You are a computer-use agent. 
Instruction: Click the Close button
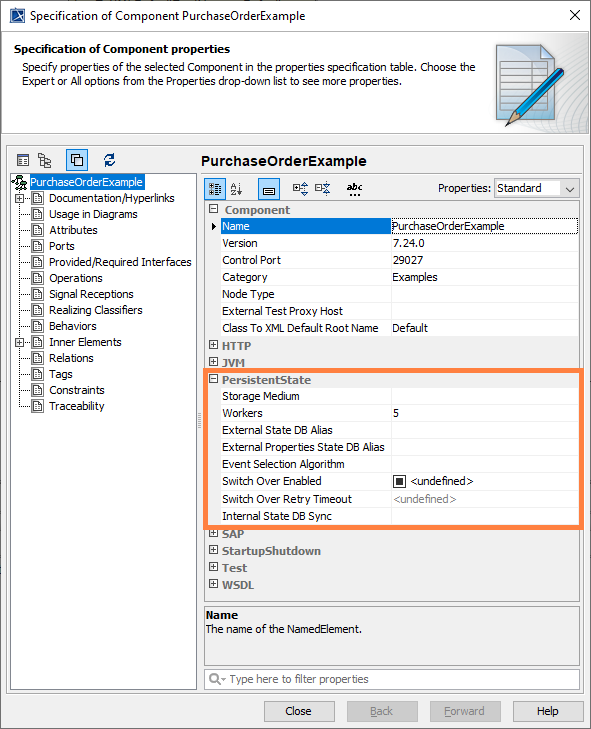click(299, 711)
